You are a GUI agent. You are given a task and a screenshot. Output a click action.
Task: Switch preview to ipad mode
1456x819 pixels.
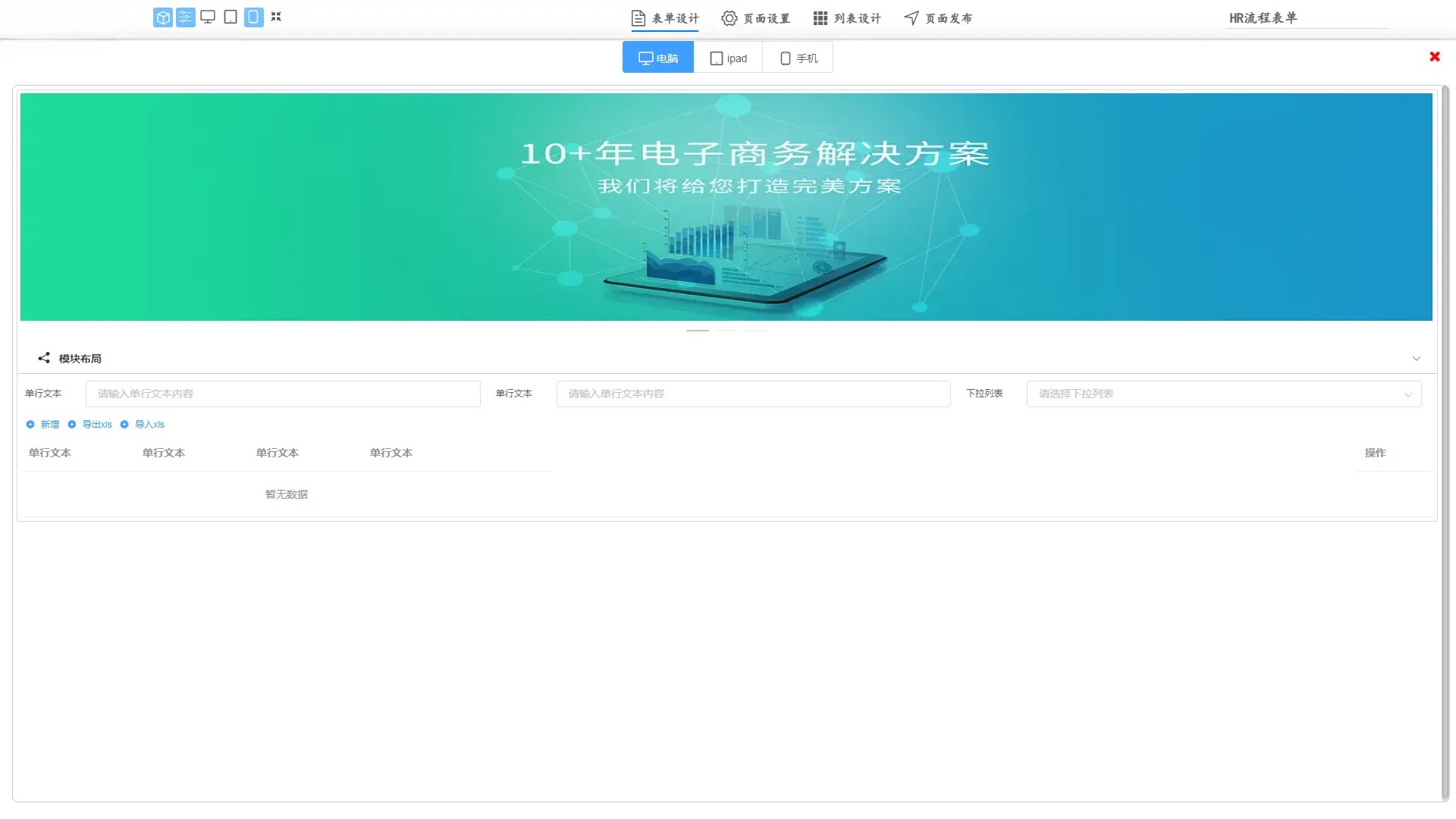(x=728, y=58)
